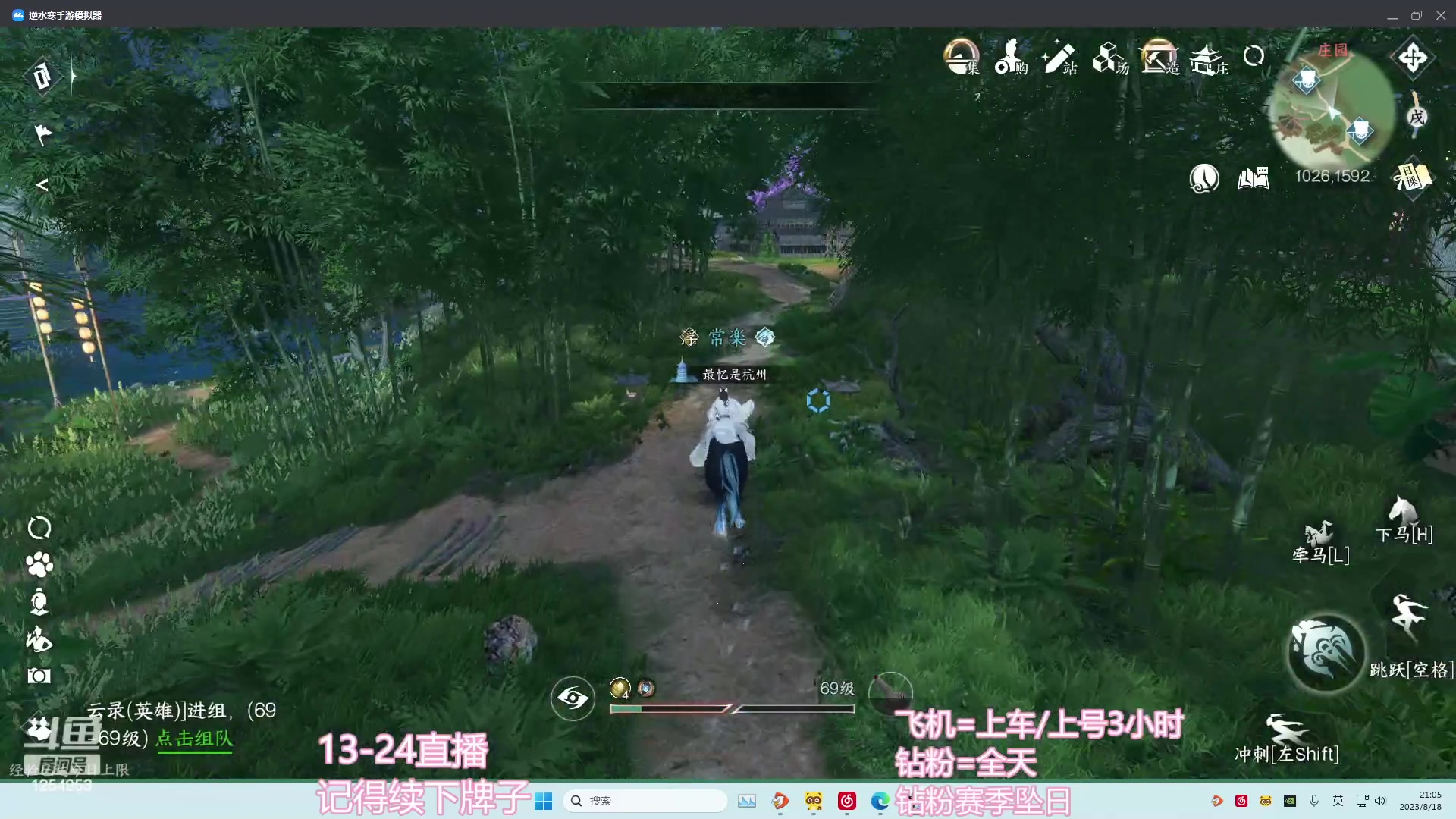
Task: Click the small round buff icon beside gold one
Action: pos(646,688)
